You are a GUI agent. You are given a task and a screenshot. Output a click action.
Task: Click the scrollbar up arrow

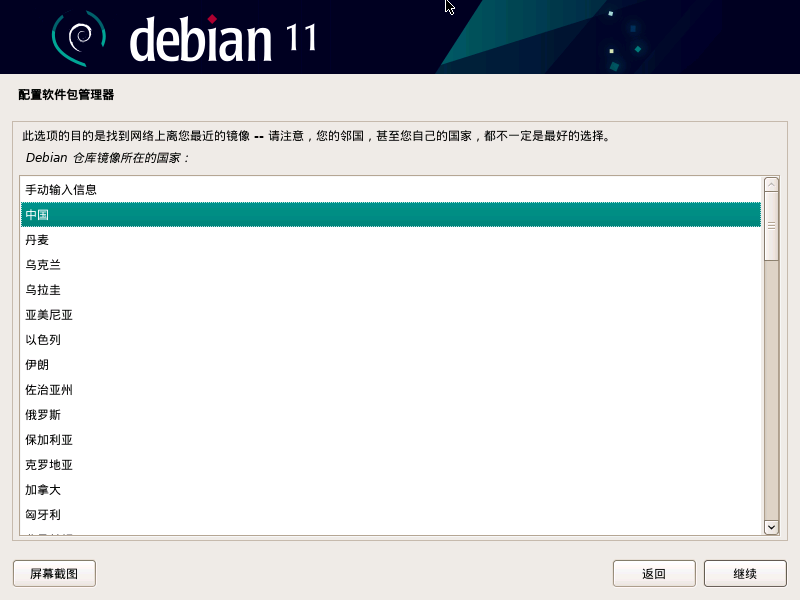click(x=771, y=184)
